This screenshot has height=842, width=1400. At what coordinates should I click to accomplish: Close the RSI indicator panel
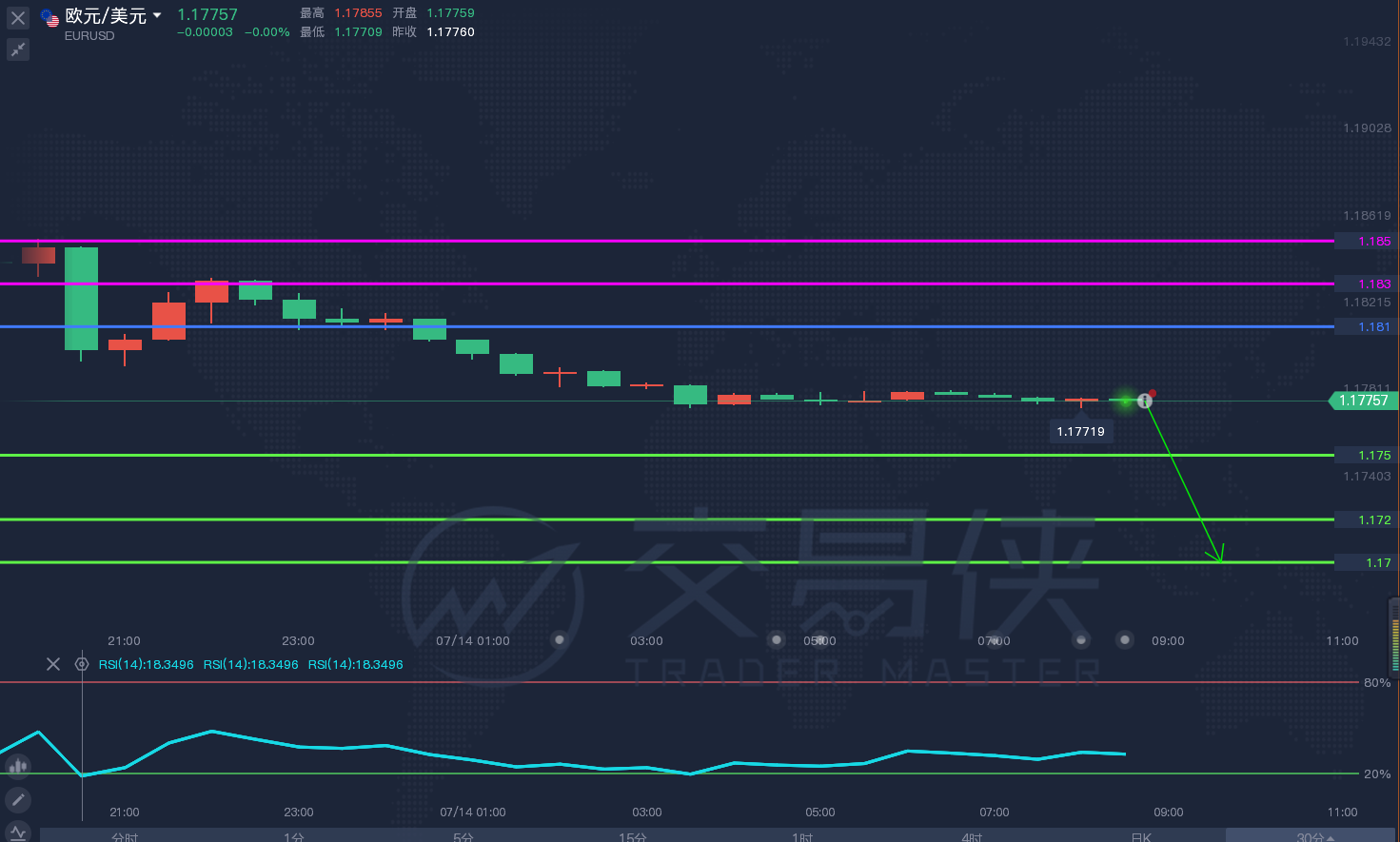[x=53, y=664]
